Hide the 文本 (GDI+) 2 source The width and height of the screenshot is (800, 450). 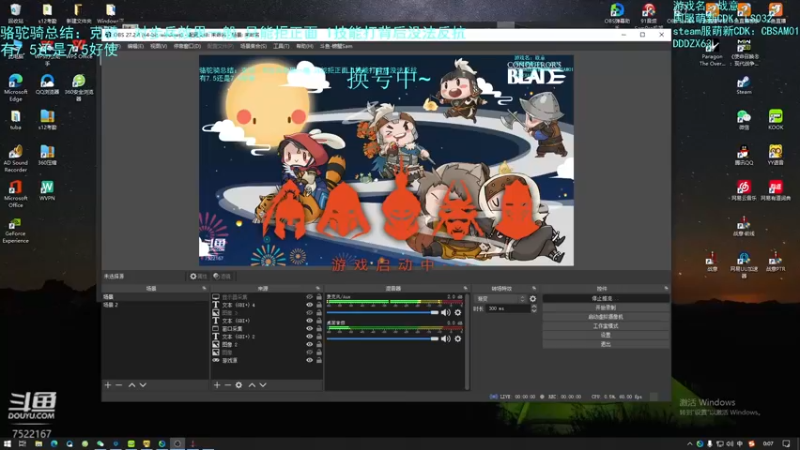309,336
